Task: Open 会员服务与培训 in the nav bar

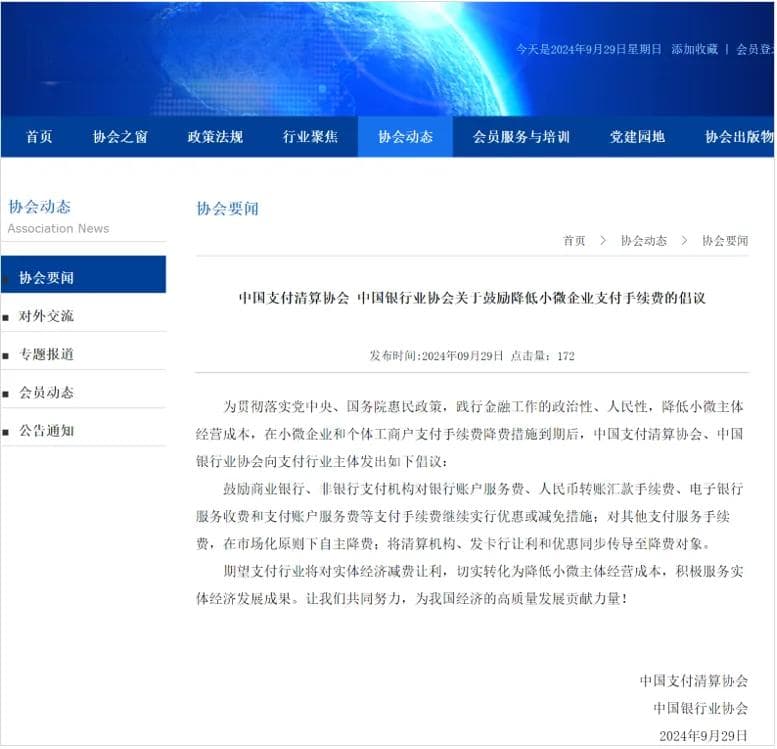Action: tap(521, 137)
